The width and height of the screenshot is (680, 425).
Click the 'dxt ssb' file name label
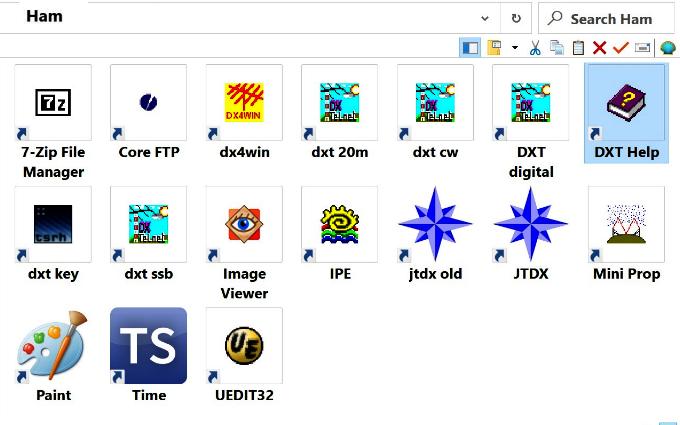tap(149, 274)
